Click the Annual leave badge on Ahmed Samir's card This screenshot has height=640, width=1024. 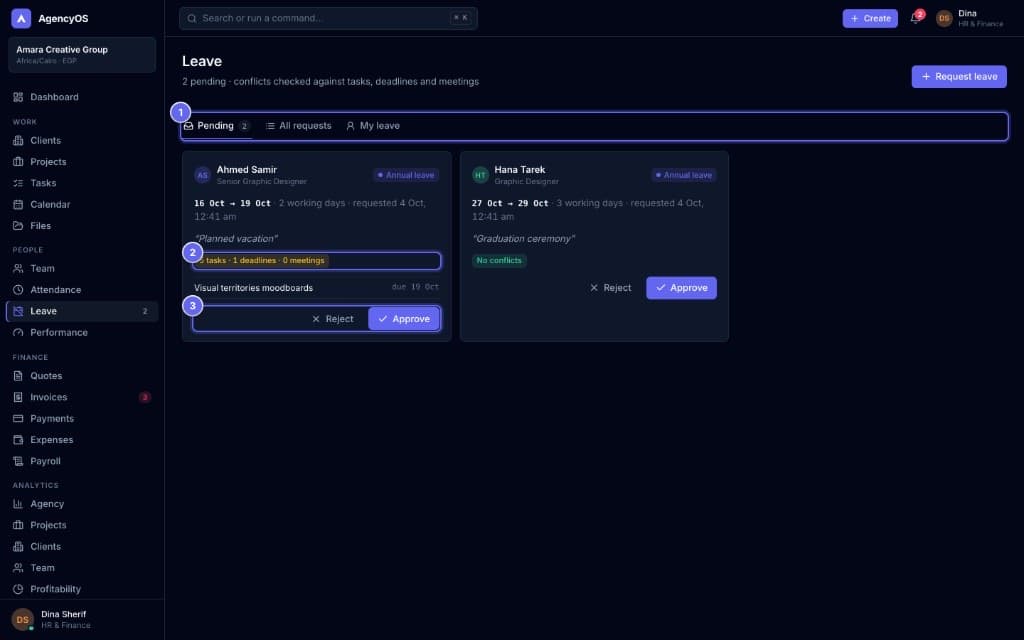pos(406,175)
